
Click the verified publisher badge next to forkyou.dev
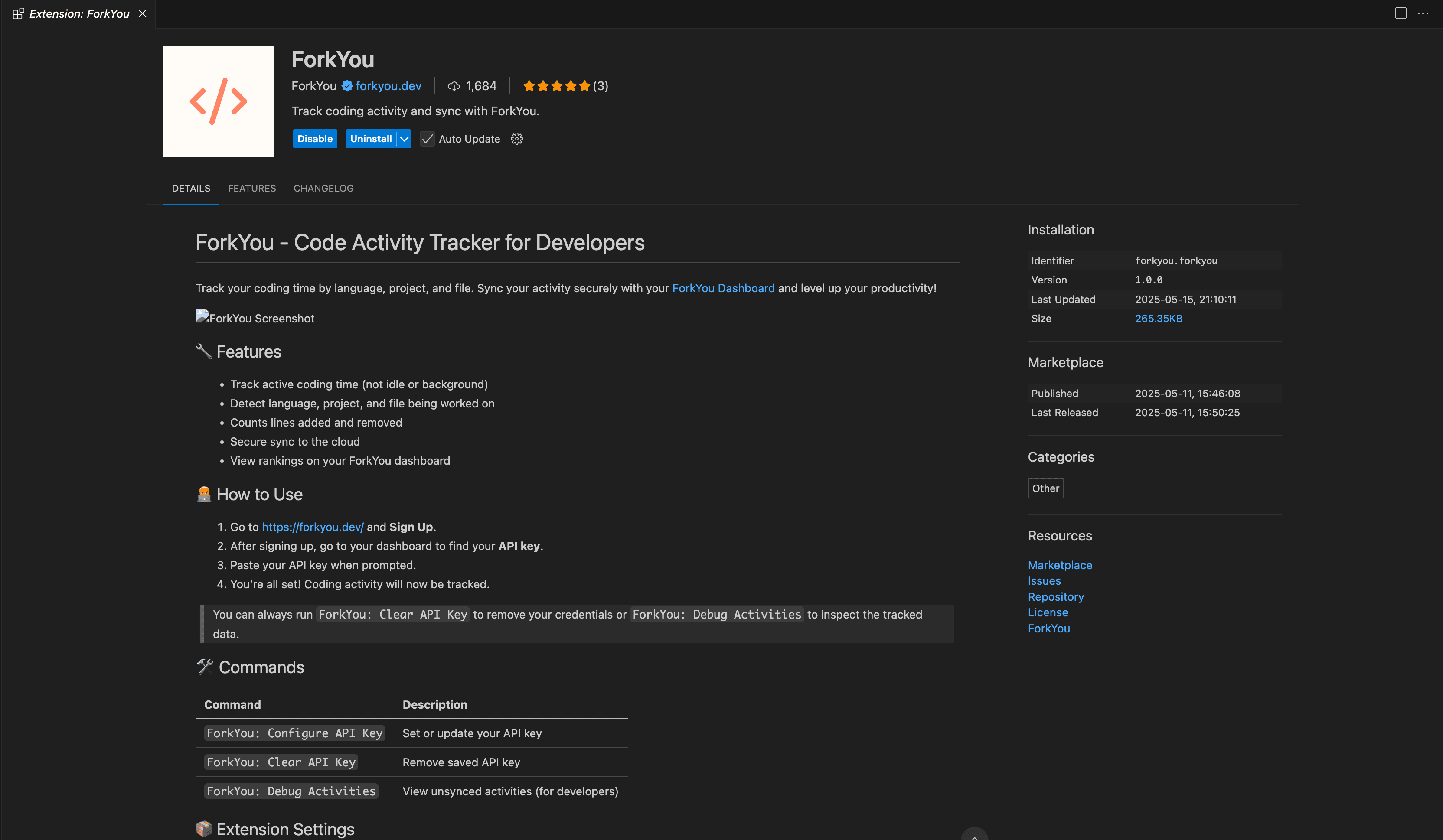[x=347, y=85]
